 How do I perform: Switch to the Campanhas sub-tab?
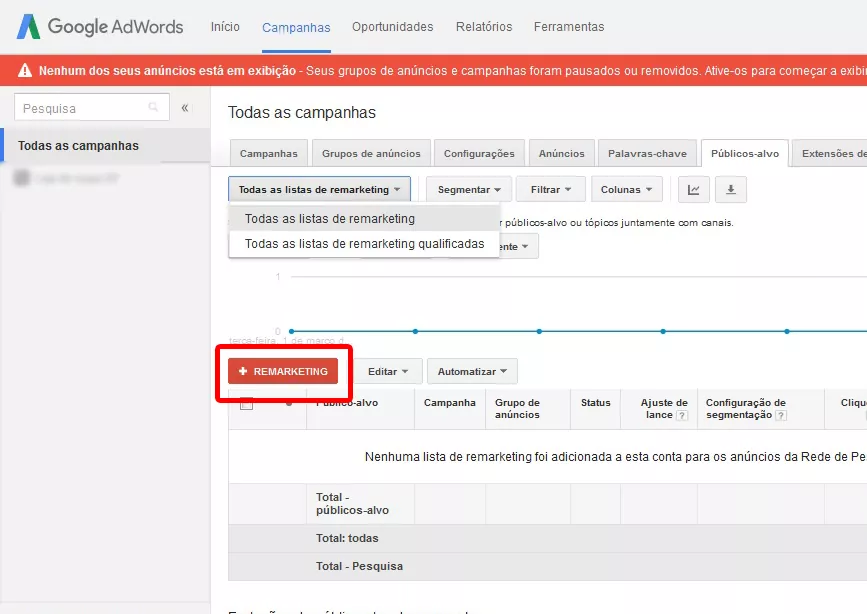[269, 153]
